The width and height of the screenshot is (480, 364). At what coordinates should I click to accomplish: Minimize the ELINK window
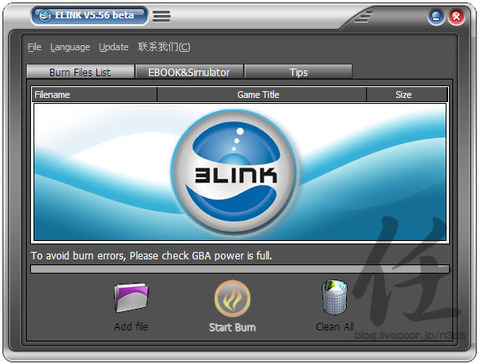[436, 17]
